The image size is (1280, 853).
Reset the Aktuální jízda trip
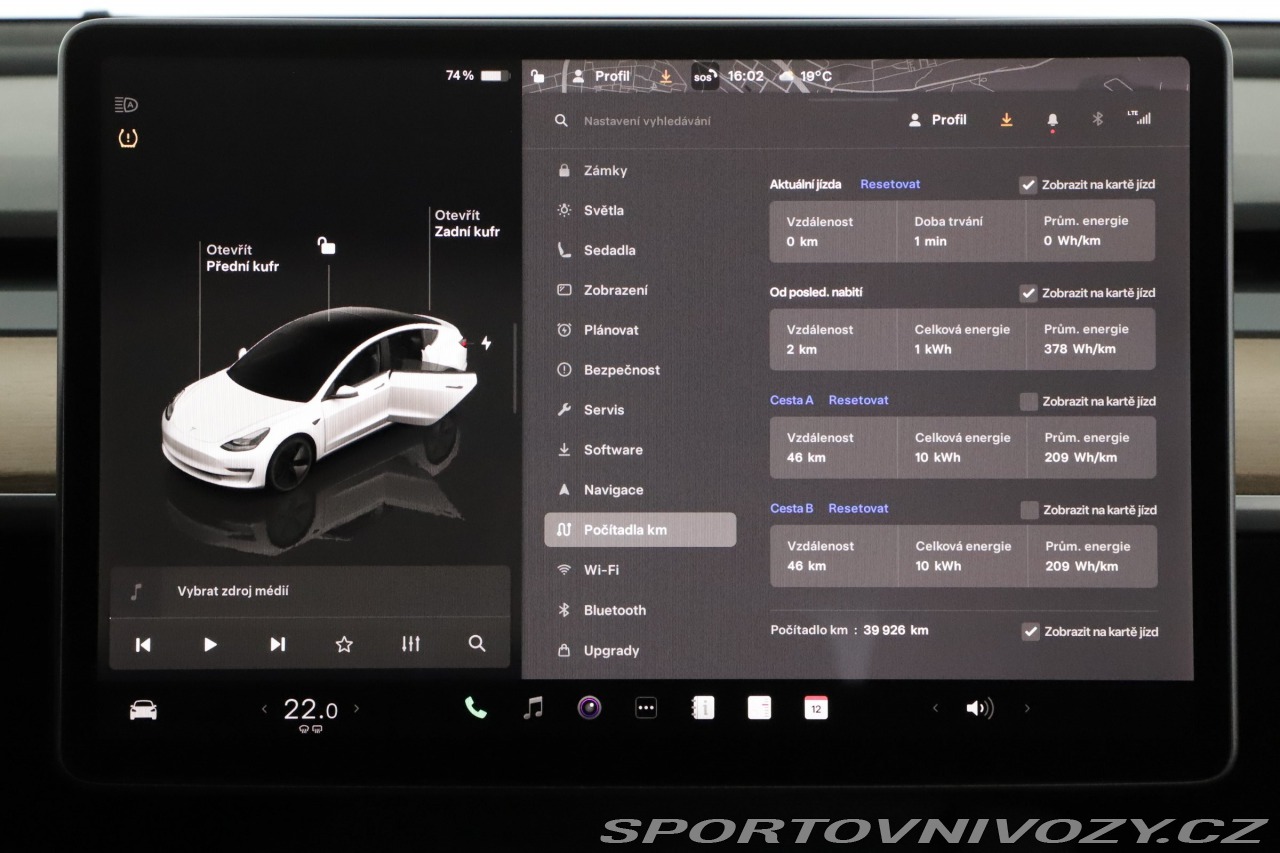click(x=890, y=184)
